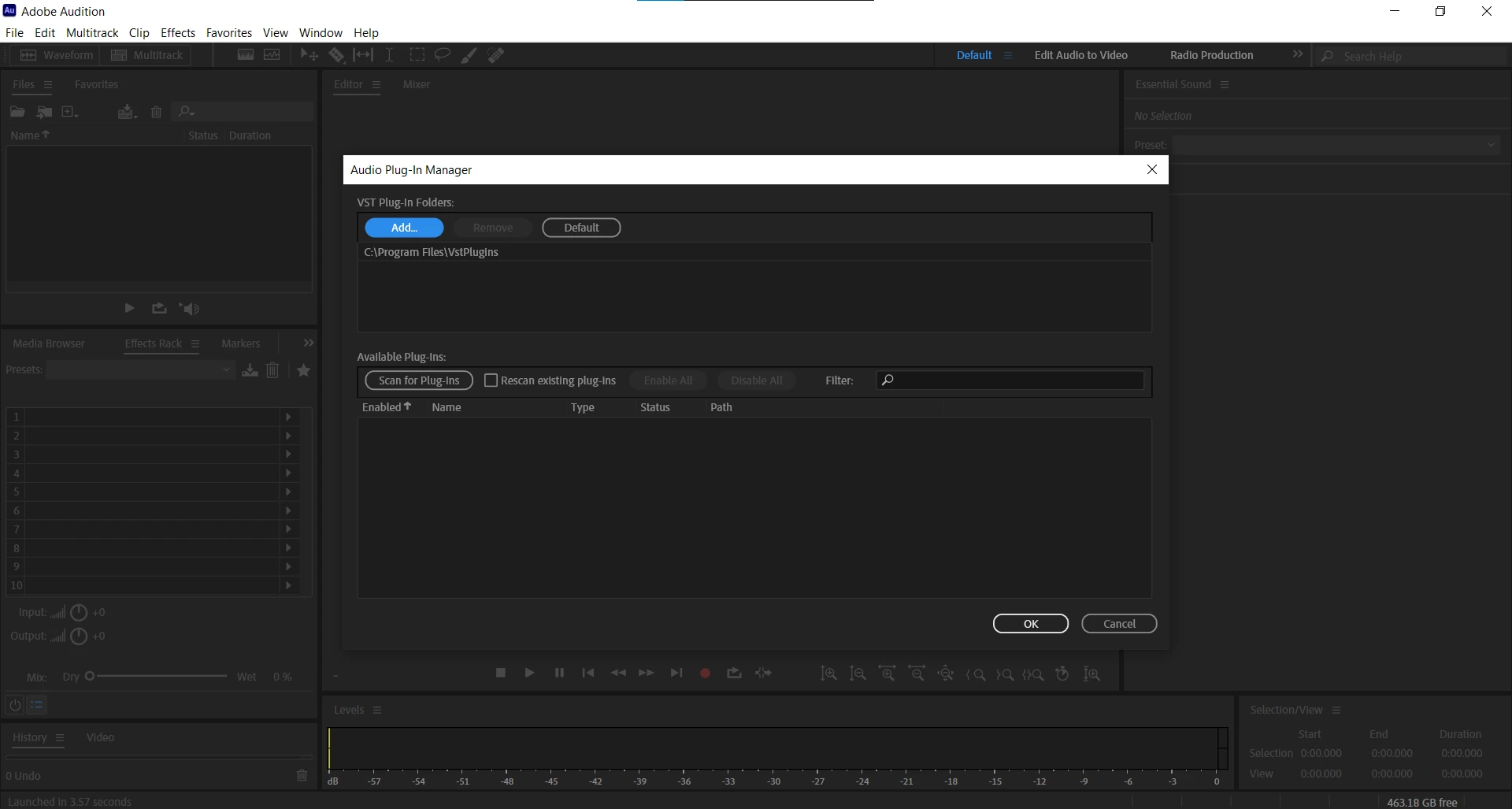Switch to Multitrack editor view
The image size is (1512, 809).
[x=146, y=55]
